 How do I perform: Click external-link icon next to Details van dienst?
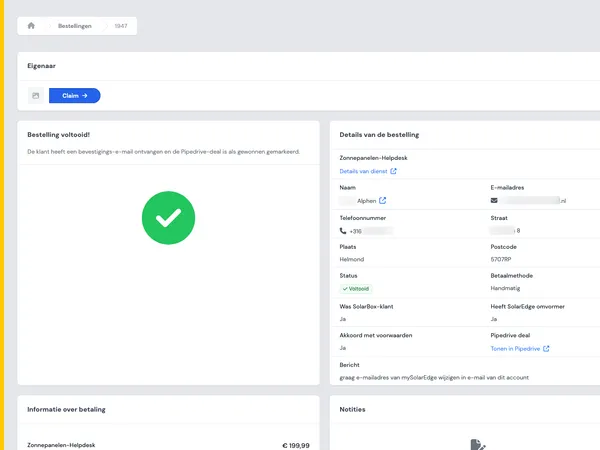click(x=393, y=171)
